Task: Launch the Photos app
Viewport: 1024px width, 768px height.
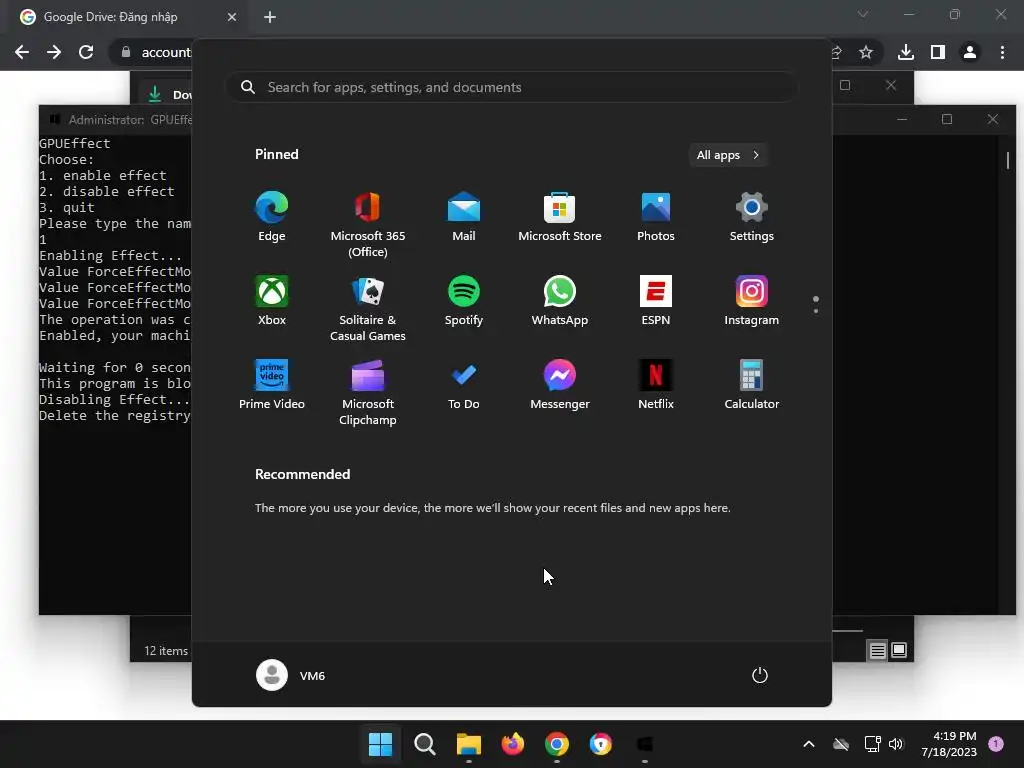Action: [x=656, y=217]
